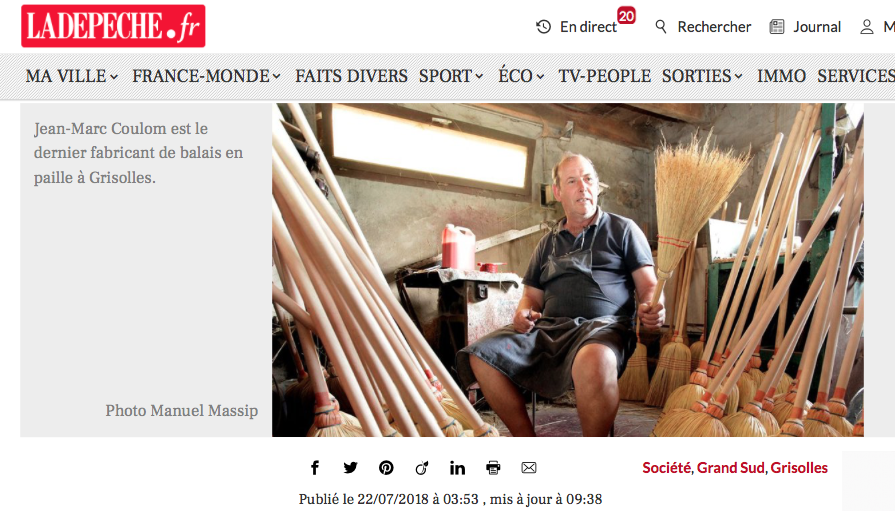The height and width of the screenshot is (511, 895).
Task: Follow the Grisolles tag link
Action: click(799, 468)
